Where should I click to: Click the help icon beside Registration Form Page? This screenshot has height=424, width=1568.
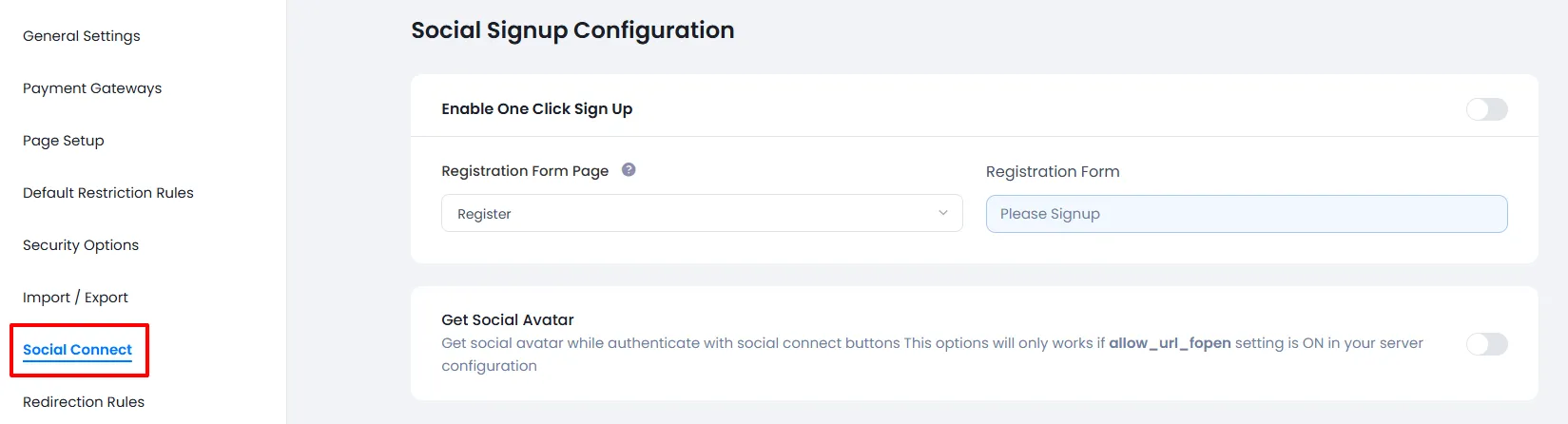pyautogui.click(x=629, y=170)
